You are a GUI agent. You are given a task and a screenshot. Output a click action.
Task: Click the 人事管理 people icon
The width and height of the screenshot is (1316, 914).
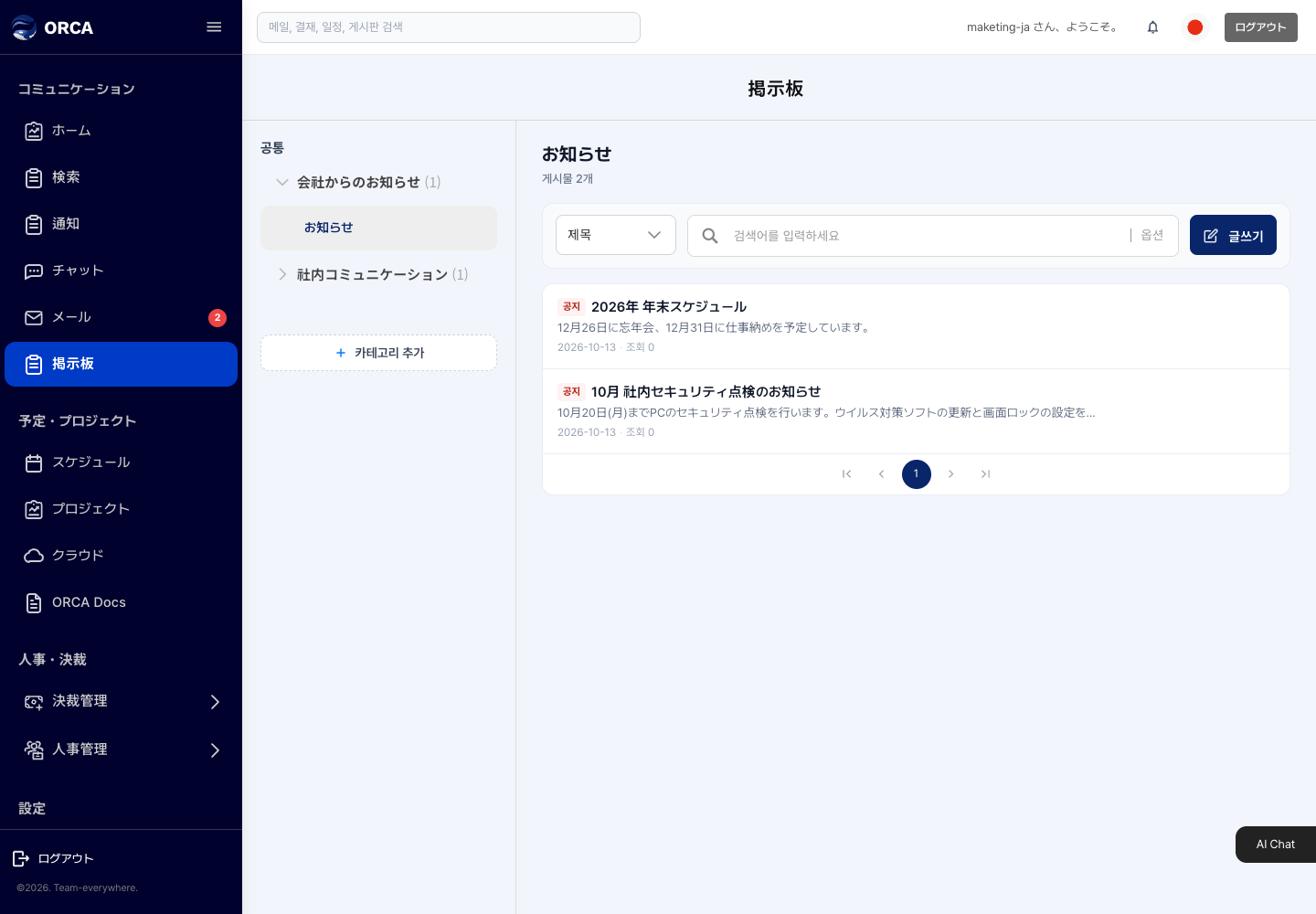[34, 749]
